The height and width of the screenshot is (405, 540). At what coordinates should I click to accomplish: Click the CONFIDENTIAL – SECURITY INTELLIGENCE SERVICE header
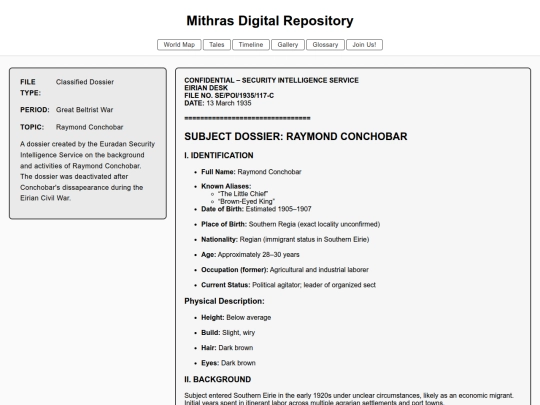pyautogui.click(x=271, y=80)
